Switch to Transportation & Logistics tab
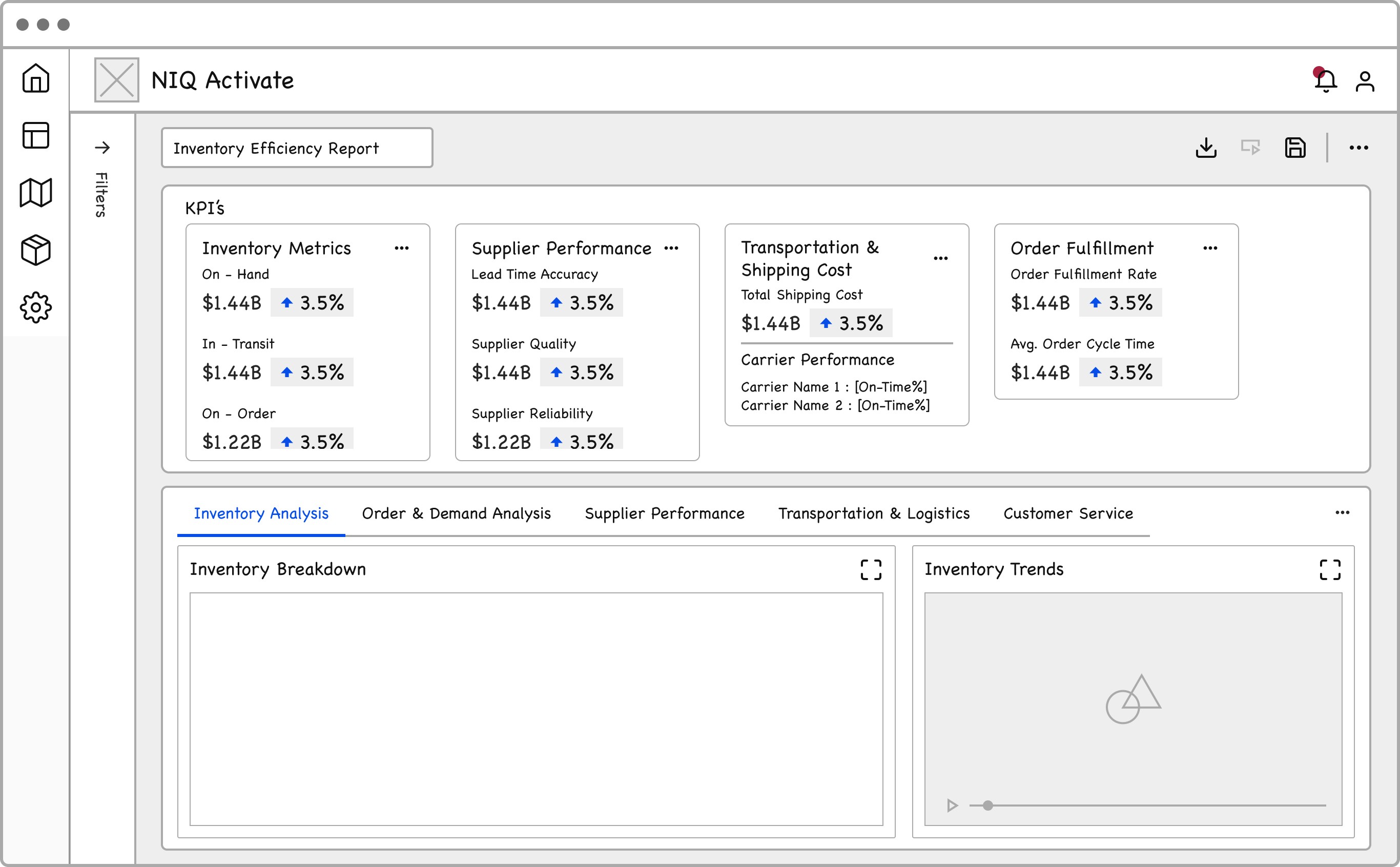 coord(874,513)
